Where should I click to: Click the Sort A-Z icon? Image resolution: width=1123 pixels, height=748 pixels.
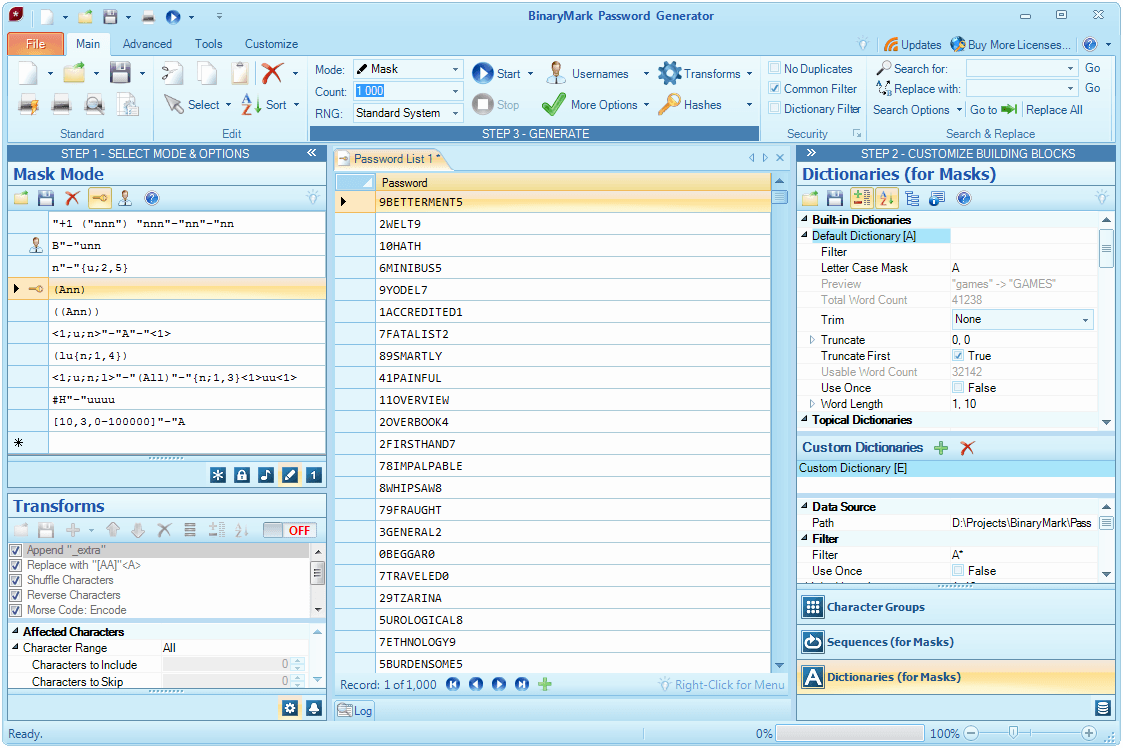tap(252, 105)
